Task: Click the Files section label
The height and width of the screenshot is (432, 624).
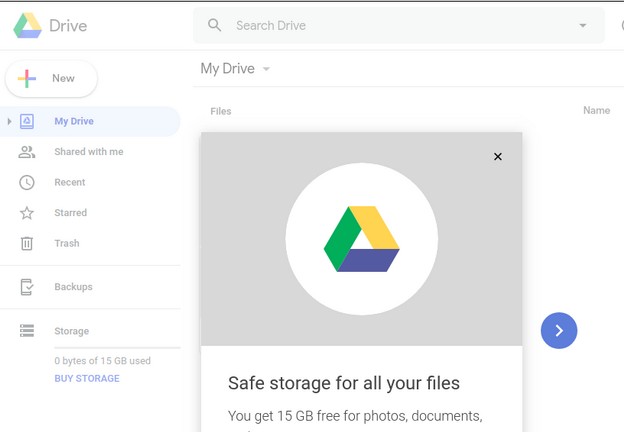Action: (x=221, y=111)
